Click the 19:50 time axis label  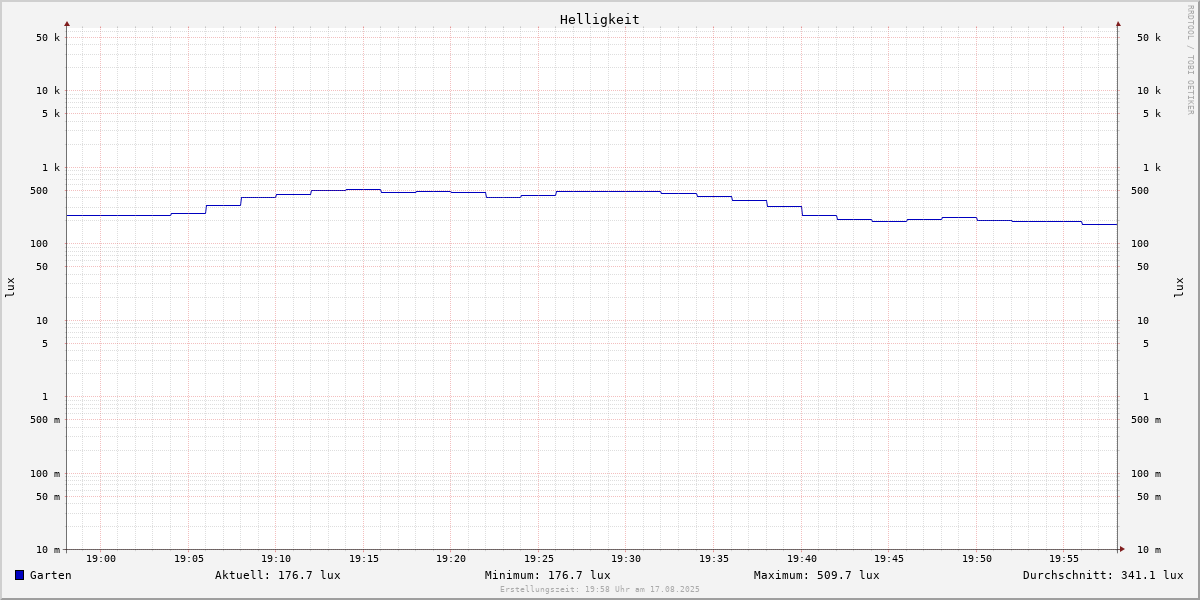click(977, 559)
